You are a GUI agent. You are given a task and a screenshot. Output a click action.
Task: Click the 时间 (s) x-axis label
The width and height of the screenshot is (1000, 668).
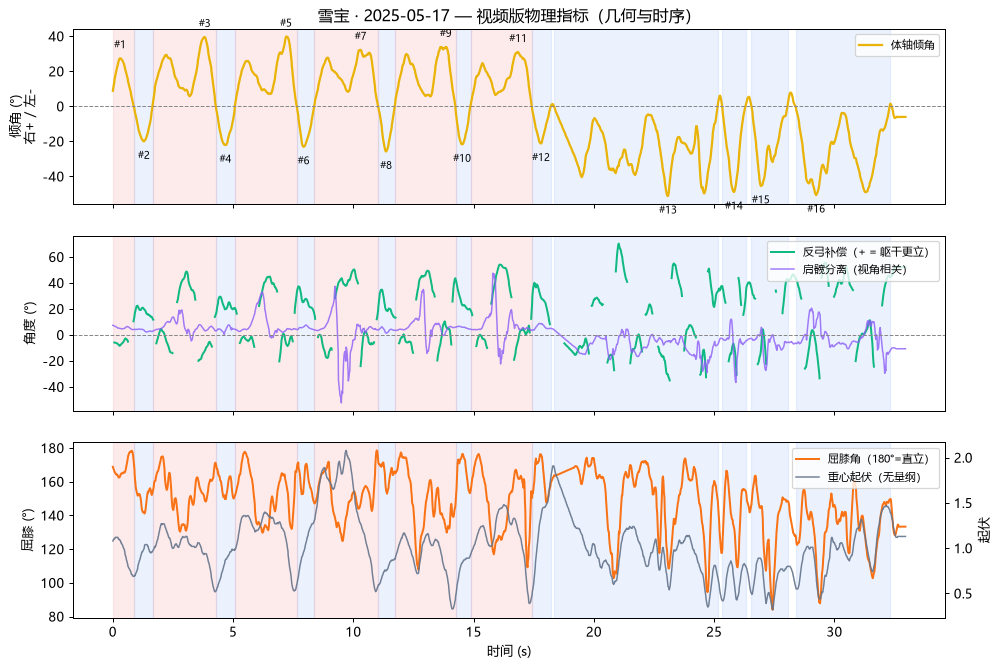(x=509, y=651)
